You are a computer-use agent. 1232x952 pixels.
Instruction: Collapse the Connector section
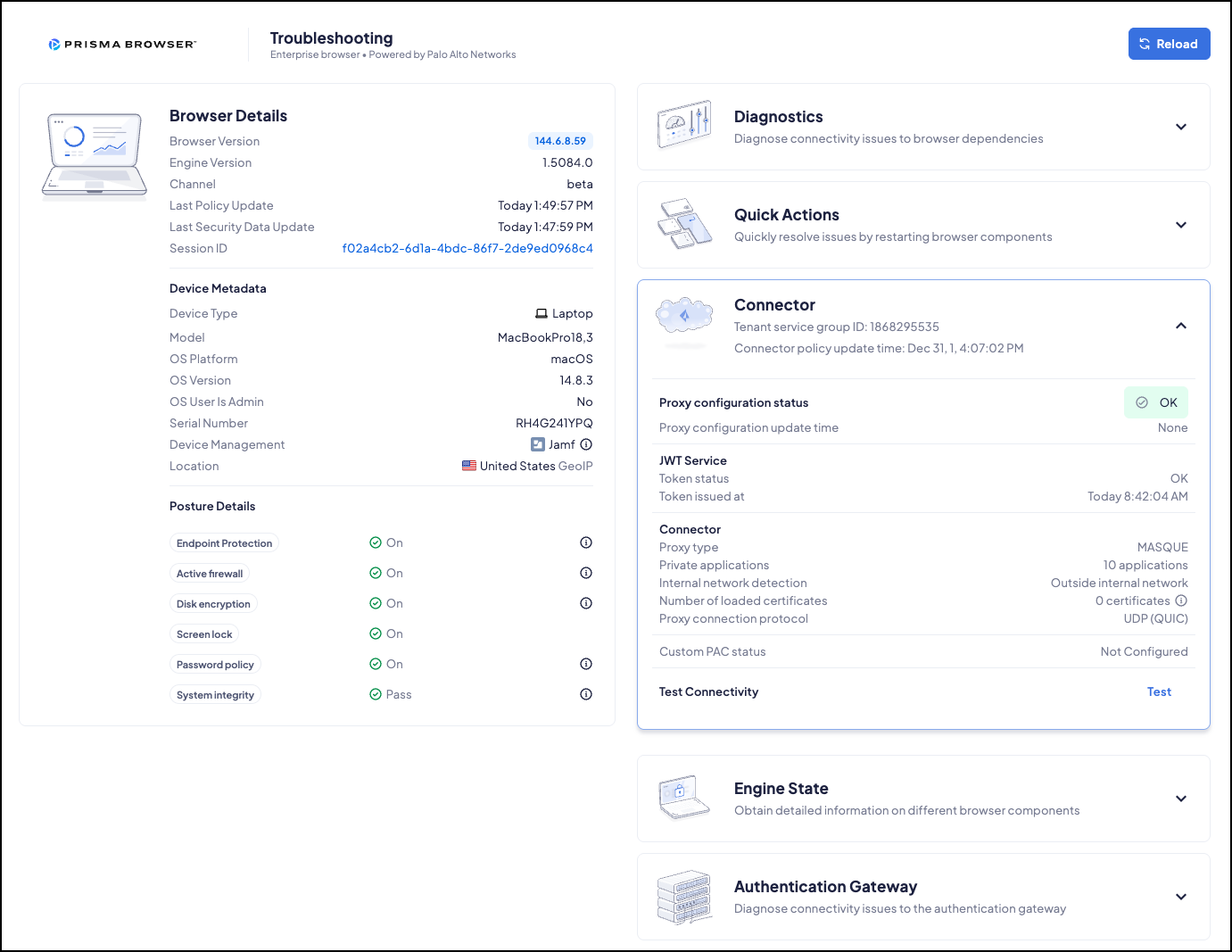(x=1181, y=326)
